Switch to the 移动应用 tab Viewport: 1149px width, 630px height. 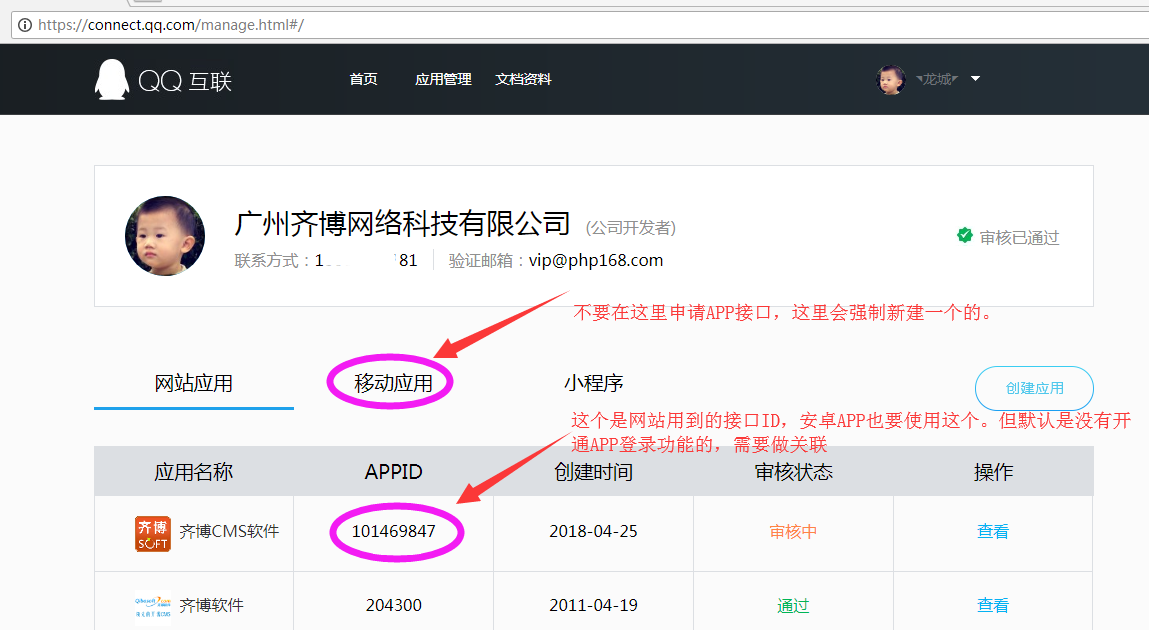pyautogui.click(x=393, y=383)
